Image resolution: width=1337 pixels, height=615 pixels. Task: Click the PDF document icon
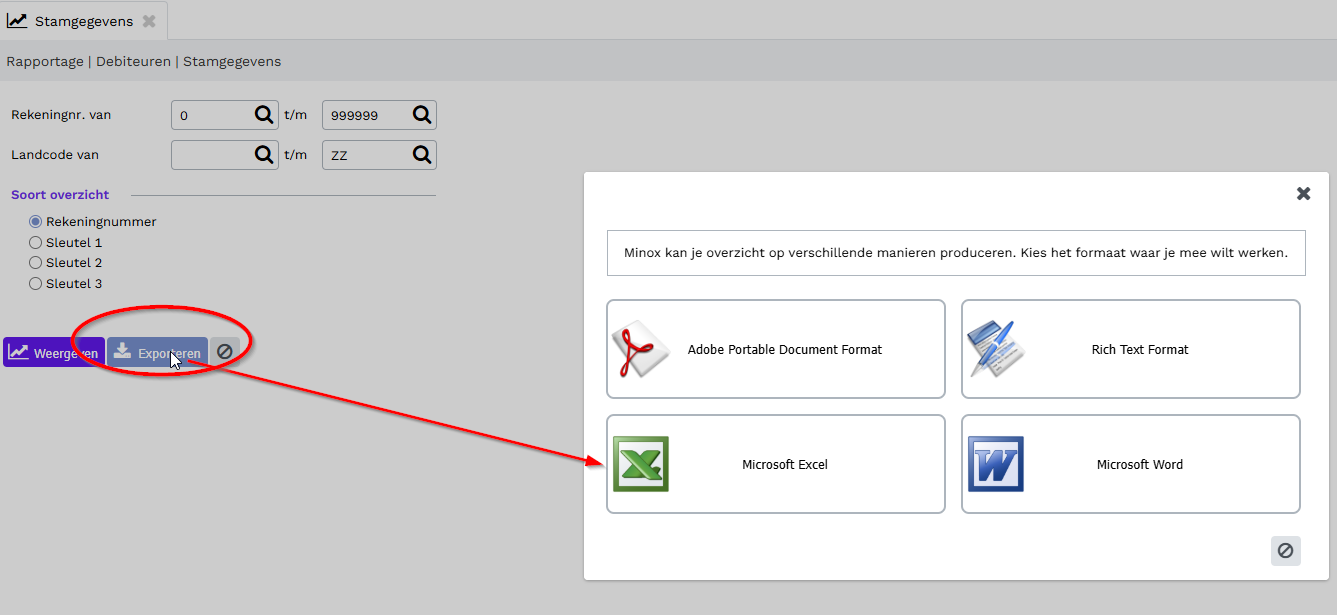pyautogui.click(x=641, y=350)
